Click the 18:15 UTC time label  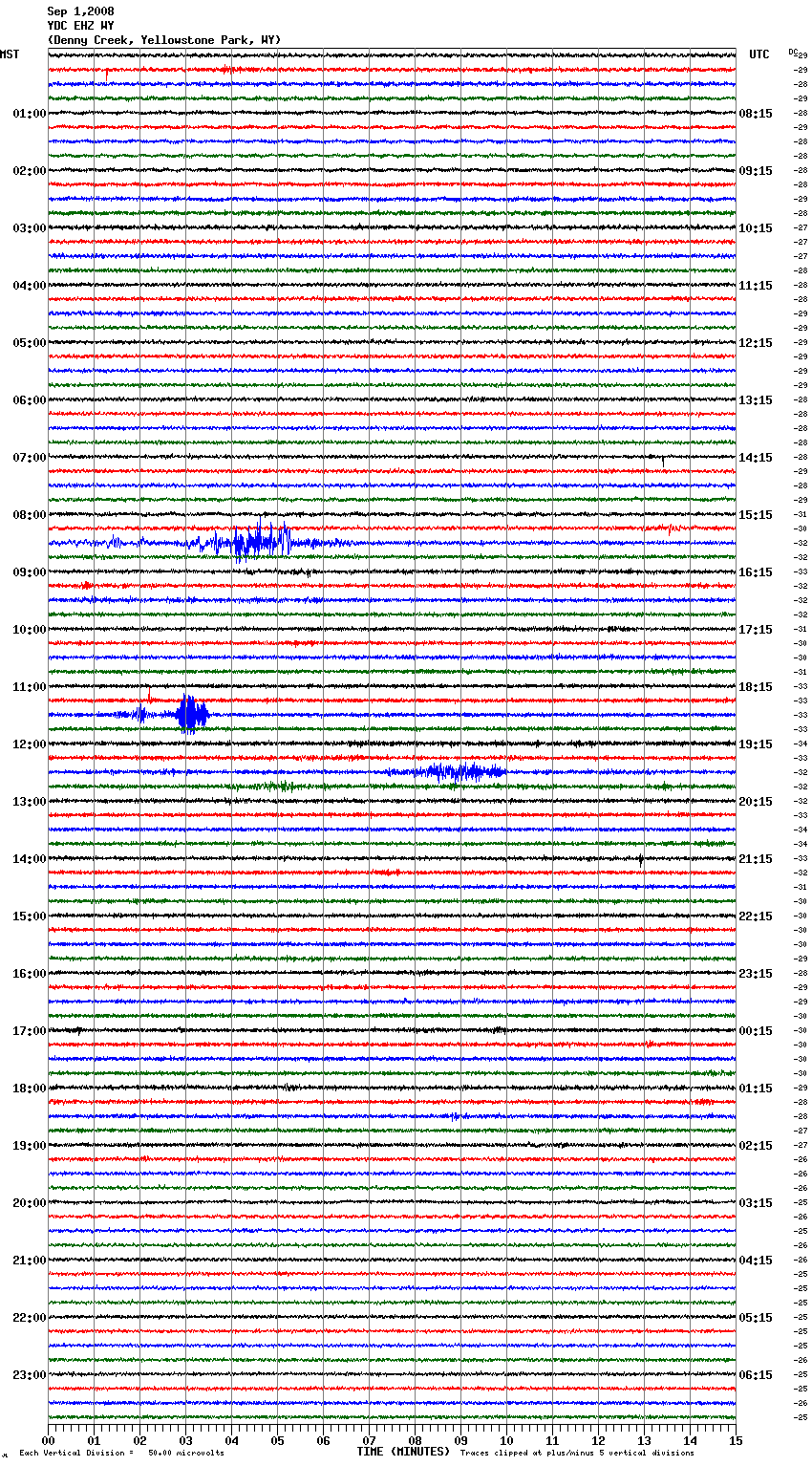[756, 687]
